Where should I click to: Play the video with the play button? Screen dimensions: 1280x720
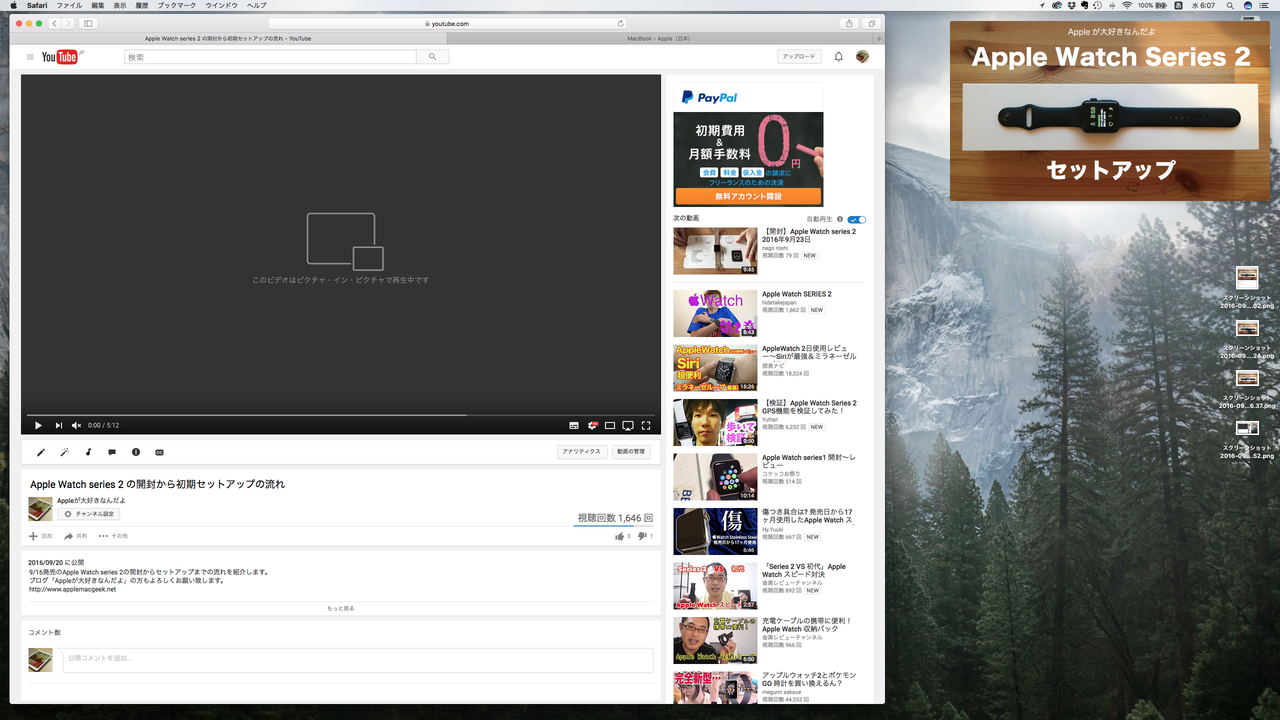38,426
